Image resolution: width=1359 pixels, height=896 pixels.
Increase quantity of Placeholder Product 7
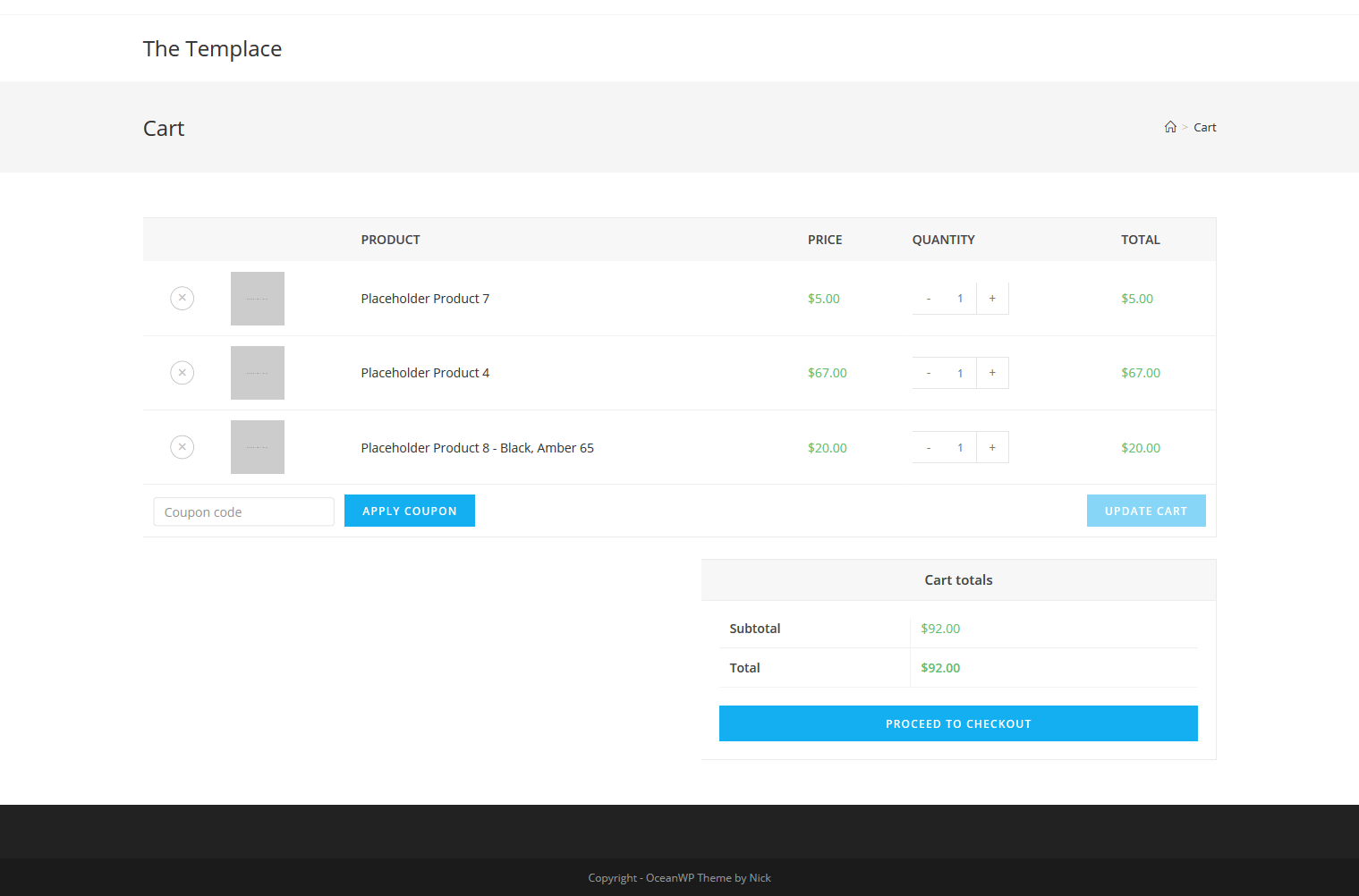tap(992, 299)
